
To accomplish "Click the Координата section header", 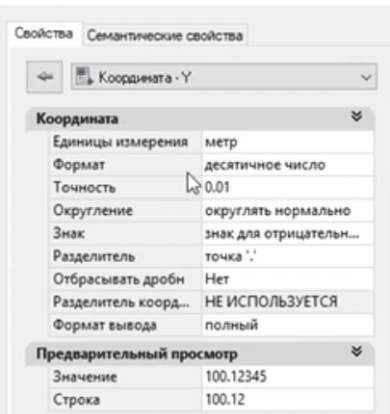I will click(x=200, y=118).
